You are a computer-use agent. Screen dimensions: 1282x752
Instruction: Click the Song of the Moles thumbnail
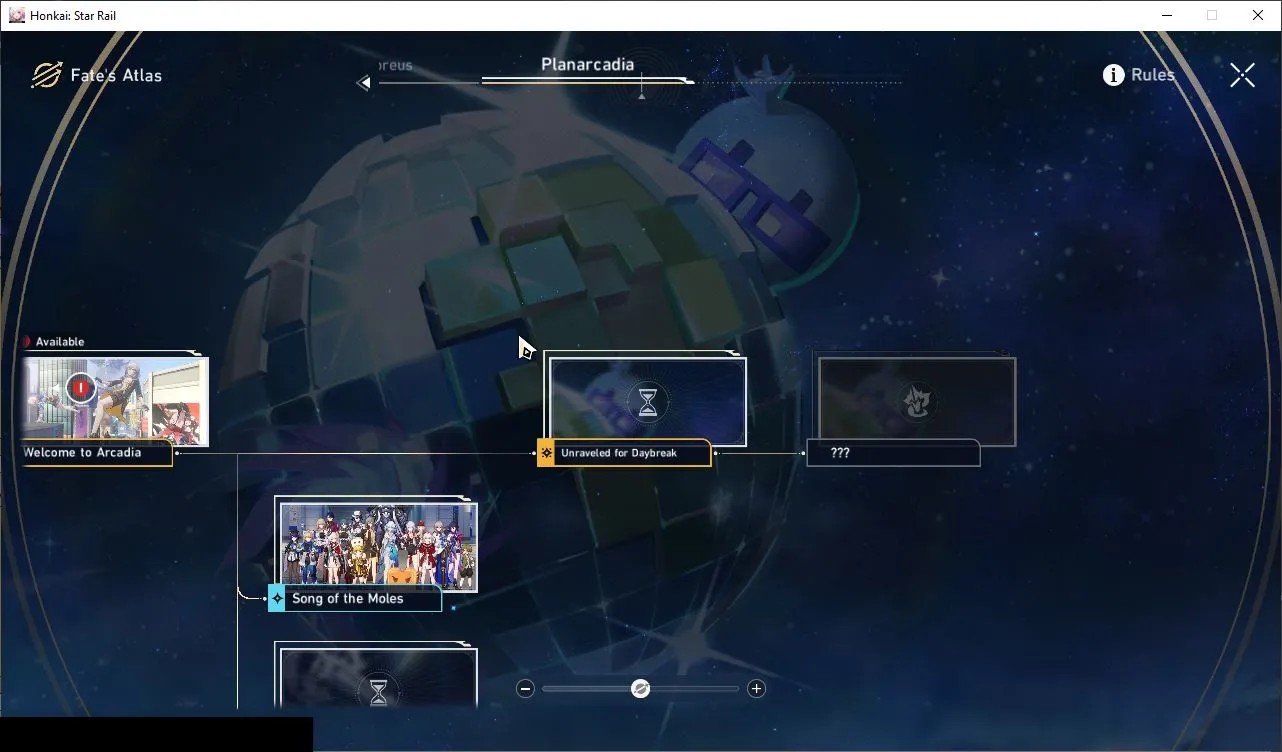point(378,546)
